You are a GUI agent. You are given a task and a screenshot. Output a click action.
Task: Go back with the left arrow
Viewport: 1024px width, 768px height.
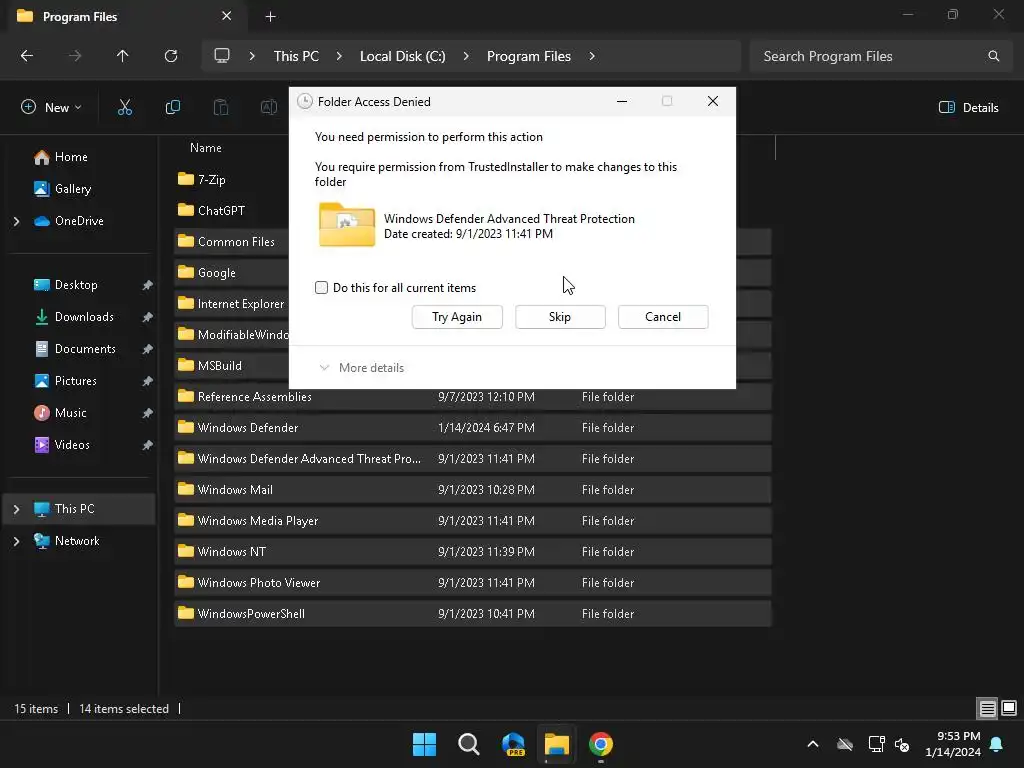point(27,56)
